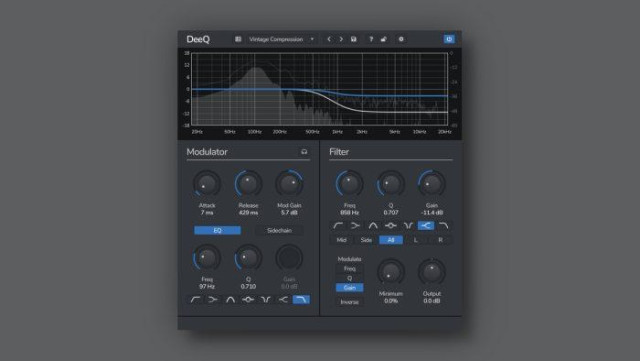Toggle the Modulator headphone listen icon
The width and height of the screenshot is (640, 361).
[x=304, y=152]
